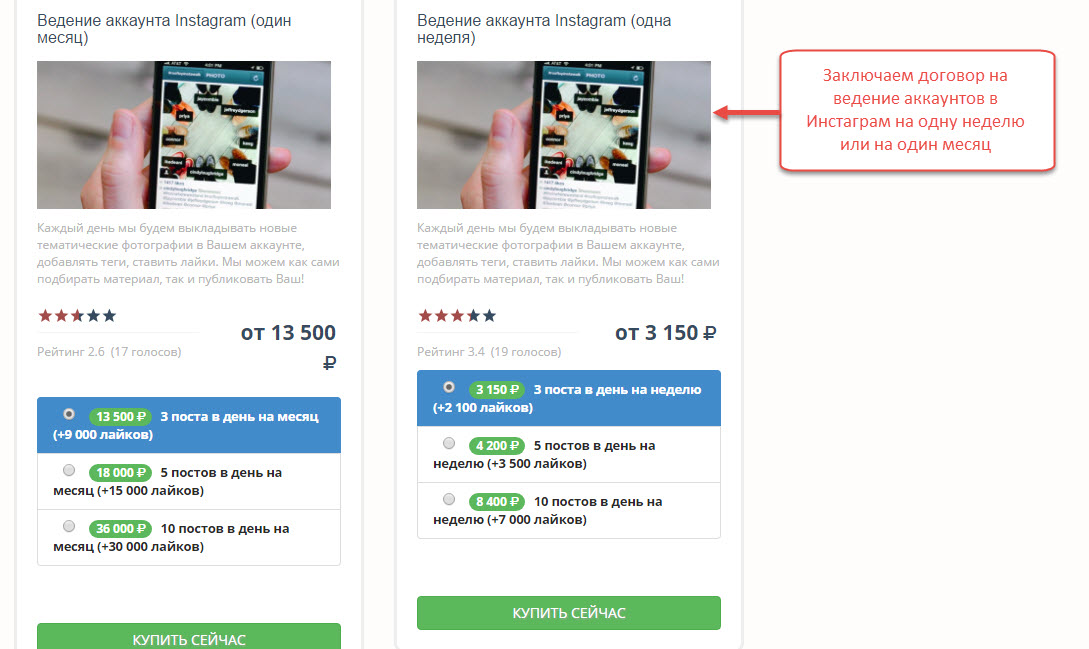Viewport: 1089px width, 649px height.
Task: Open the monthly Instagram plan phone image
Action: pos(184,135)
